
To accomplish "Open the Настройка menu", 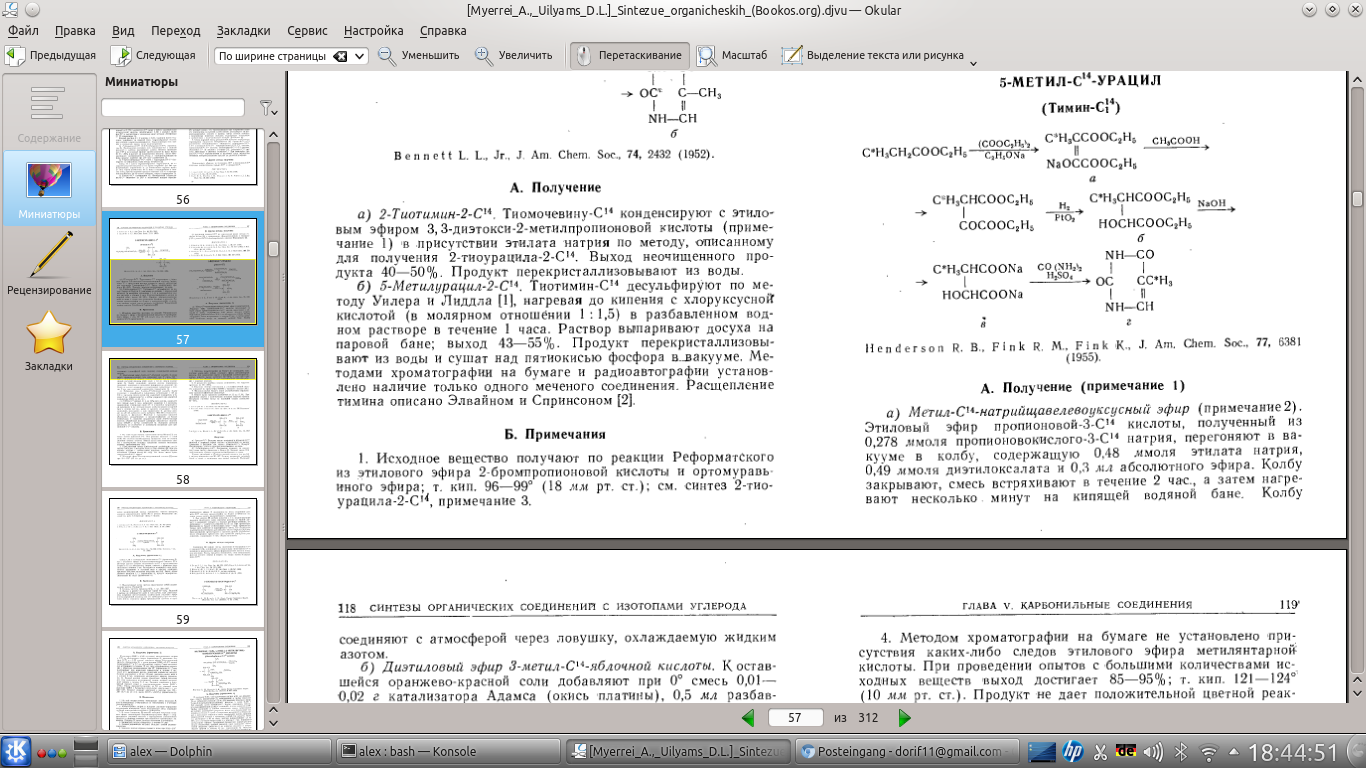I will [x=373, y=31].
